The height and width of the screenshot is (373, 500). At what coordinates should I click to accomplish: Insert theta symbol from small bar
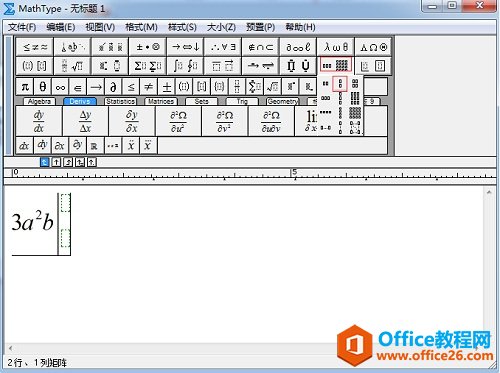tap(42, 87)
